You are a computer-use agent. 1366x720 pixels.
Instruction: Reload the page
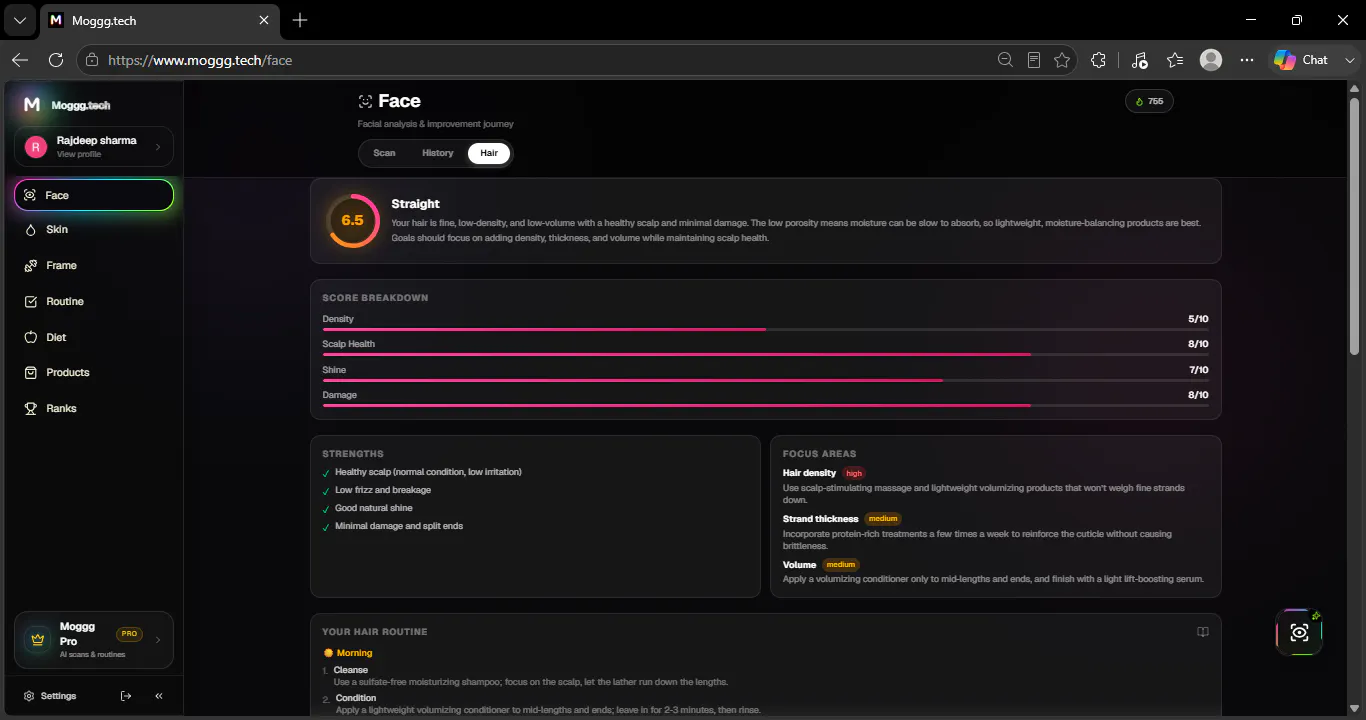(56, 60)
